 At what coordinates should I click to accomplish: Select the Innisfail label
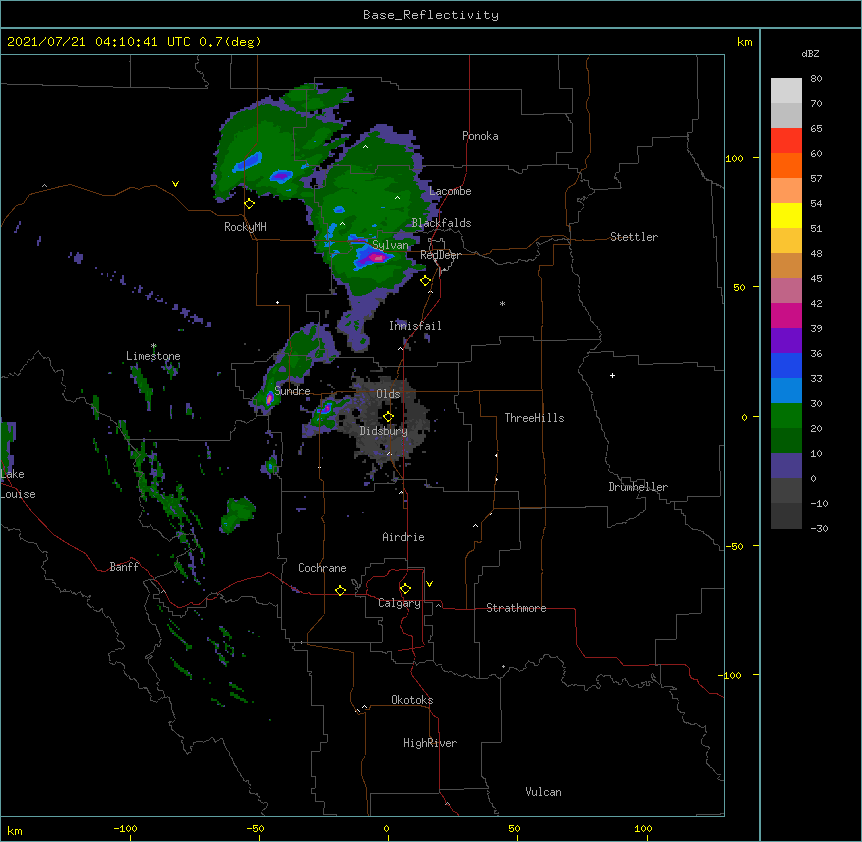pos(415,326)
